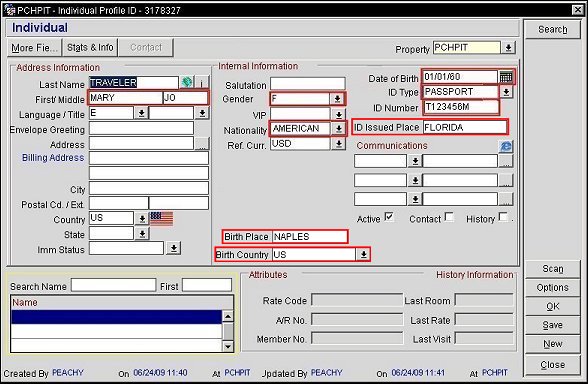Close the profile window with X
Viewport: 588px width, 384px height.
pos(578,10)
